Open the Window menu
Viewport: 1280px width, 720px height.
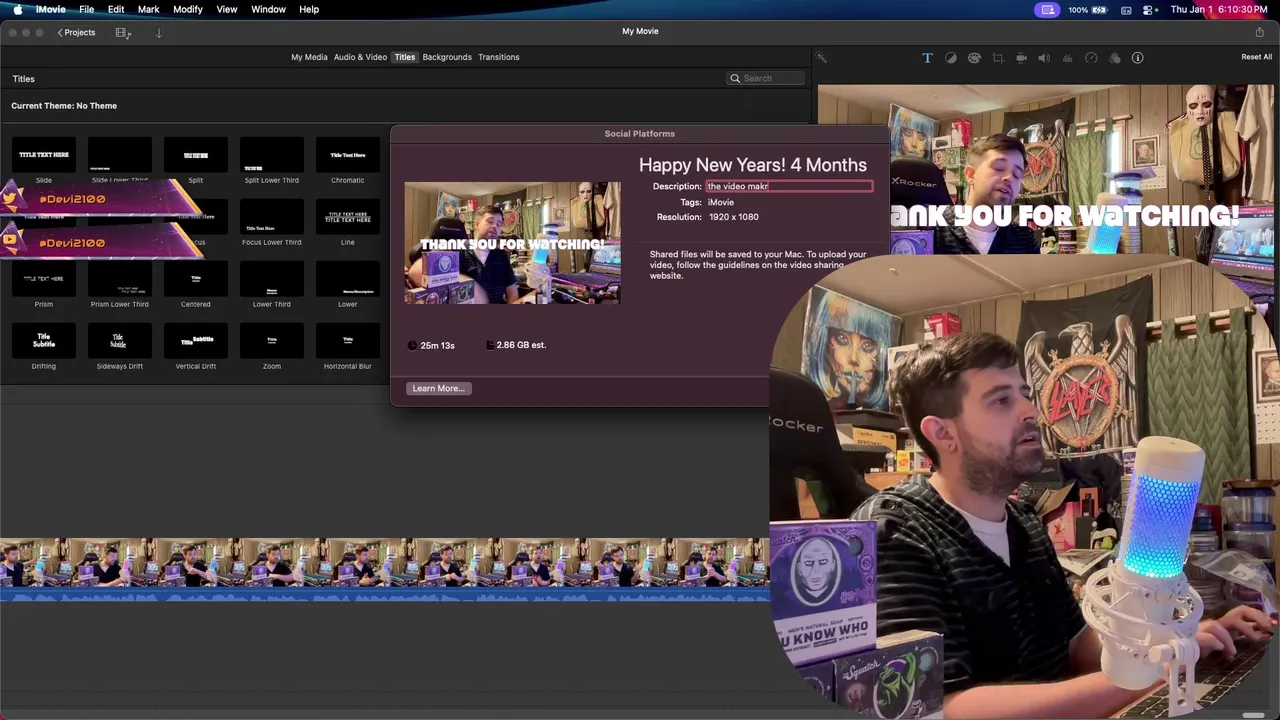(268, 9)
